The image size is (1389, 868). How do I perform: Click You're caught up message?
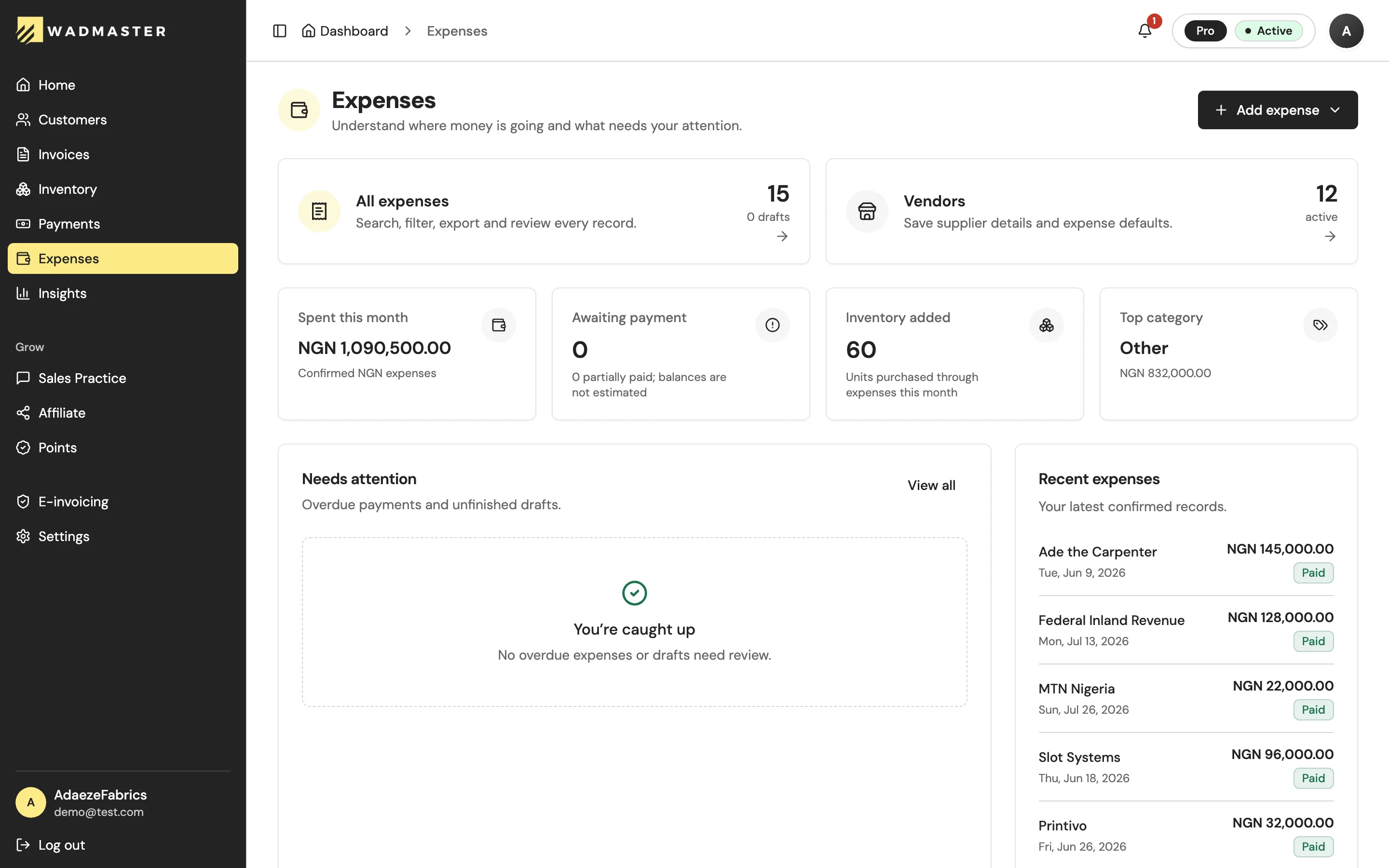(x=634, y=629)
